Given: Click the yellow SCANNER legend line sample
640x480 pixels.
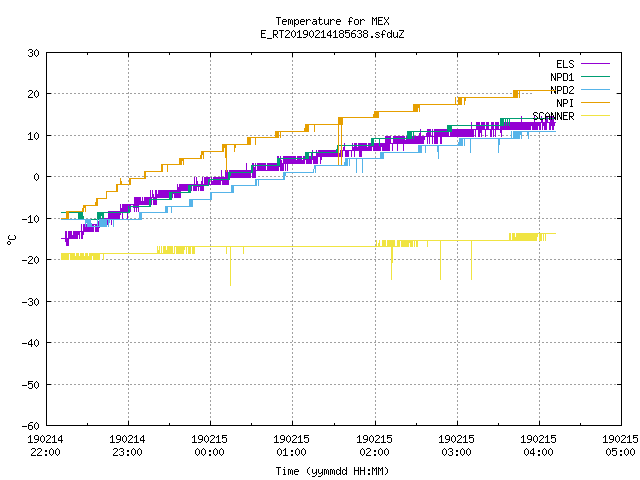Looking at the screenshot, I should coord(595,116).
